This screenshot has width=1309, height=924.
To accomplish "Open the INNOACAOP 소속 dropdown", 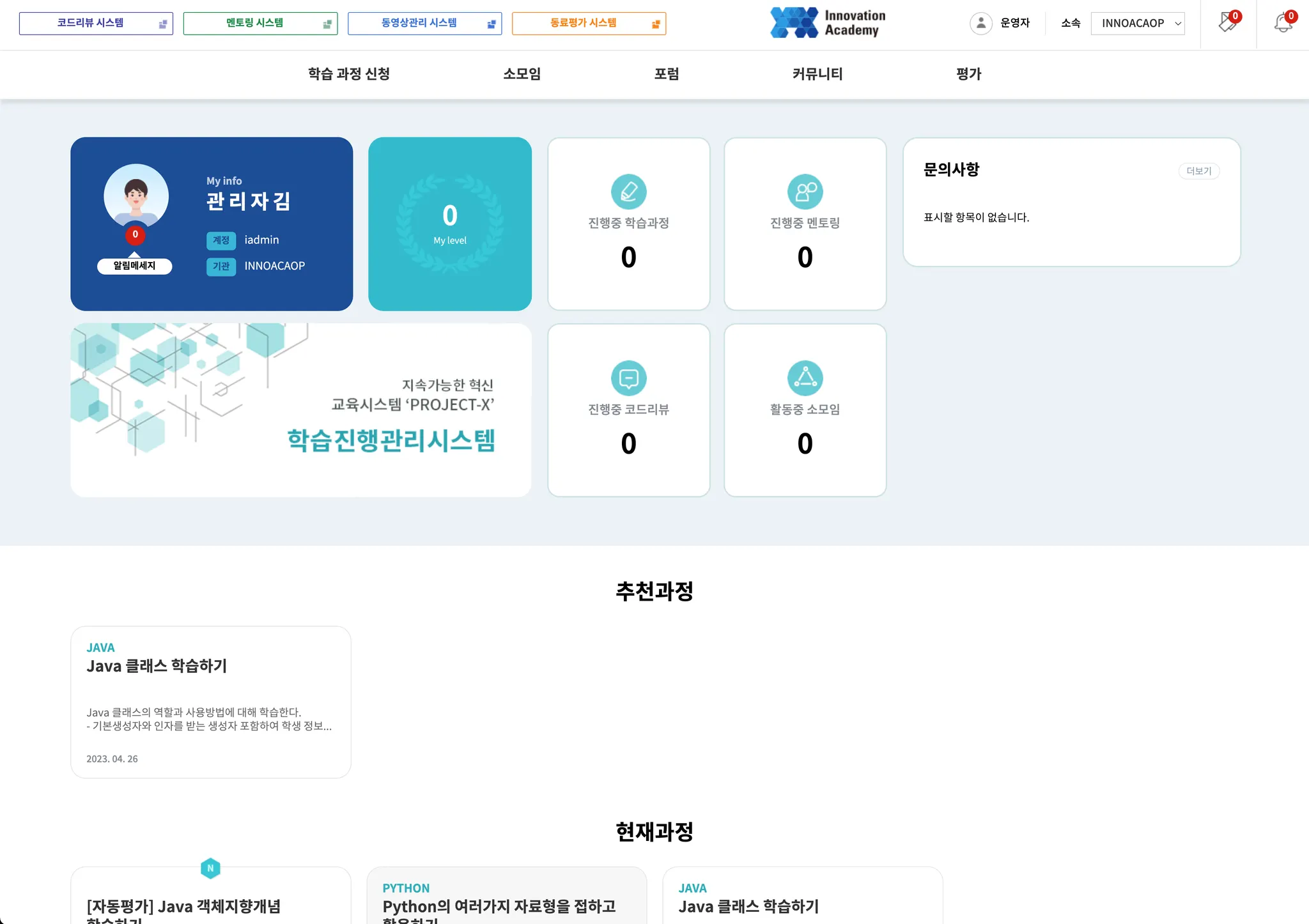I will coord(1137,24).
